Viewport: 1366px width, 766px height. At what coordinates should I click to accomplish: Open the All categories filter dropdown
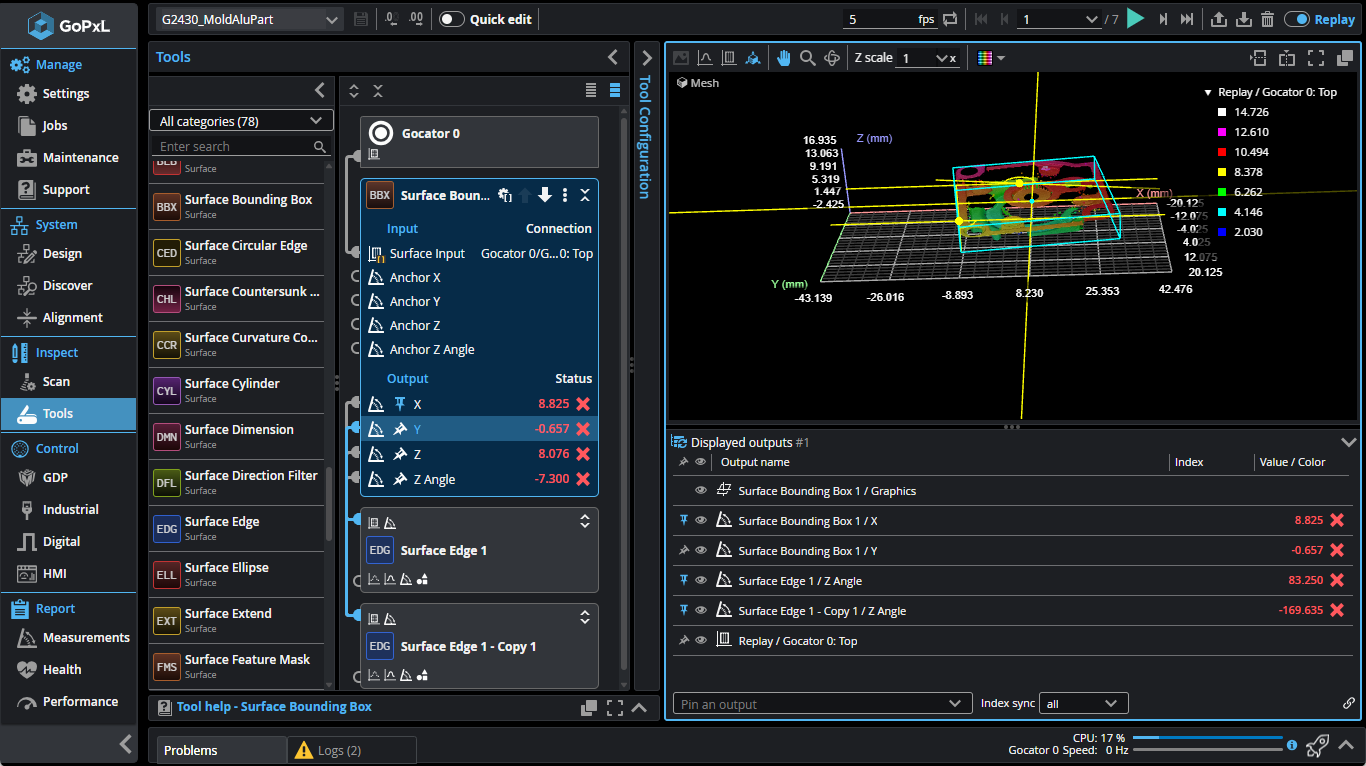(x=239, y=120)
